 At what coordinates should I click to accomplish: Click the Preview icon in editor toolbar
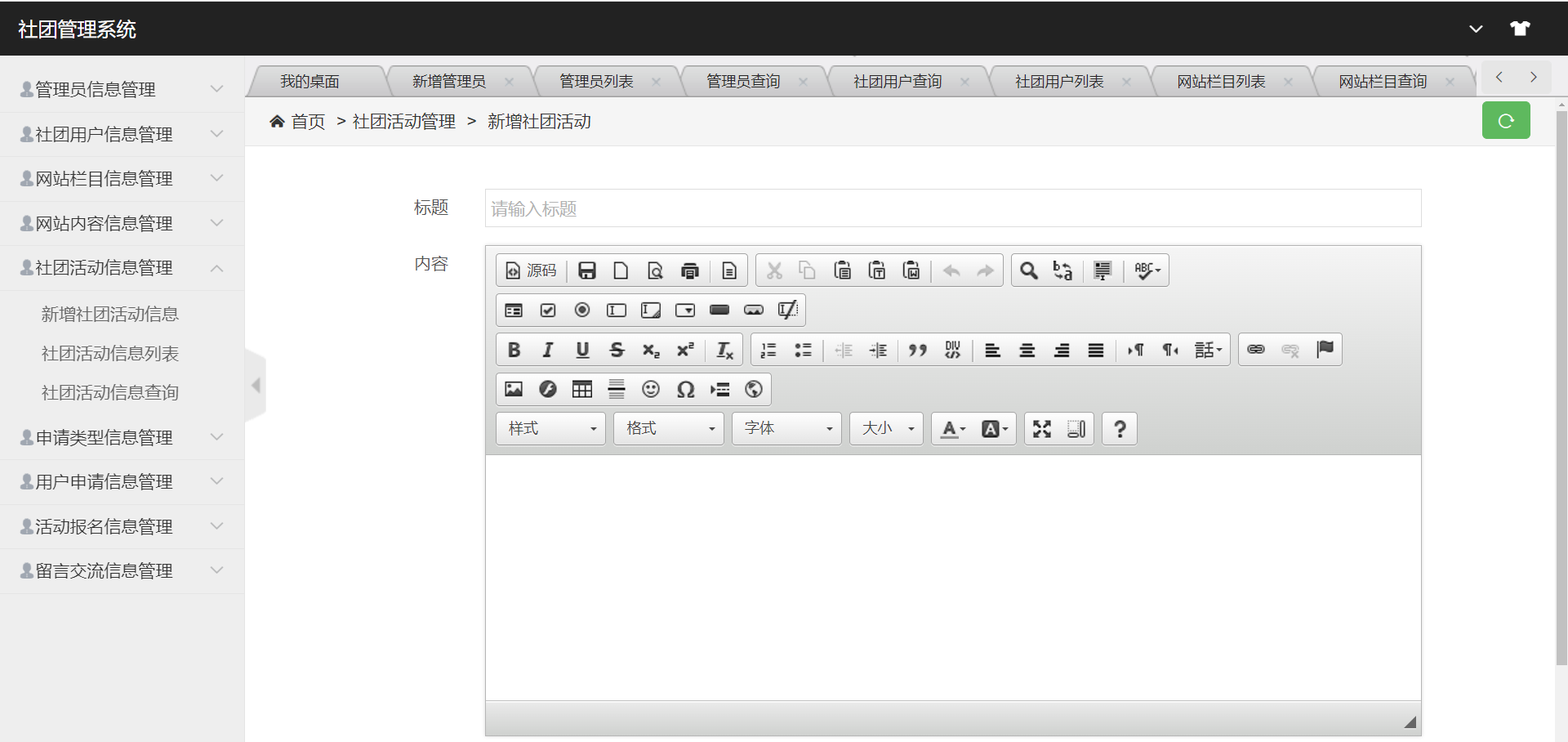[656, 270]
